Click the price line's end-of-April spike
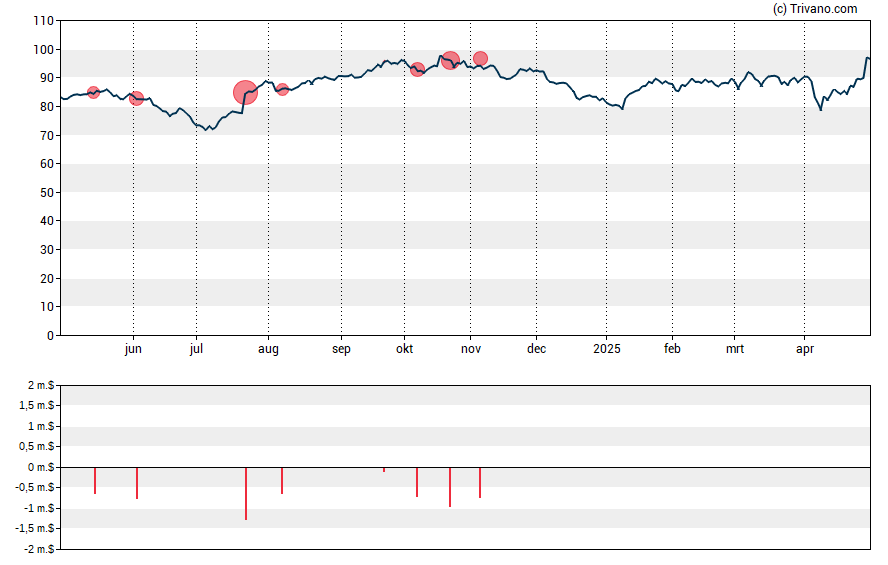 (867, 58)
